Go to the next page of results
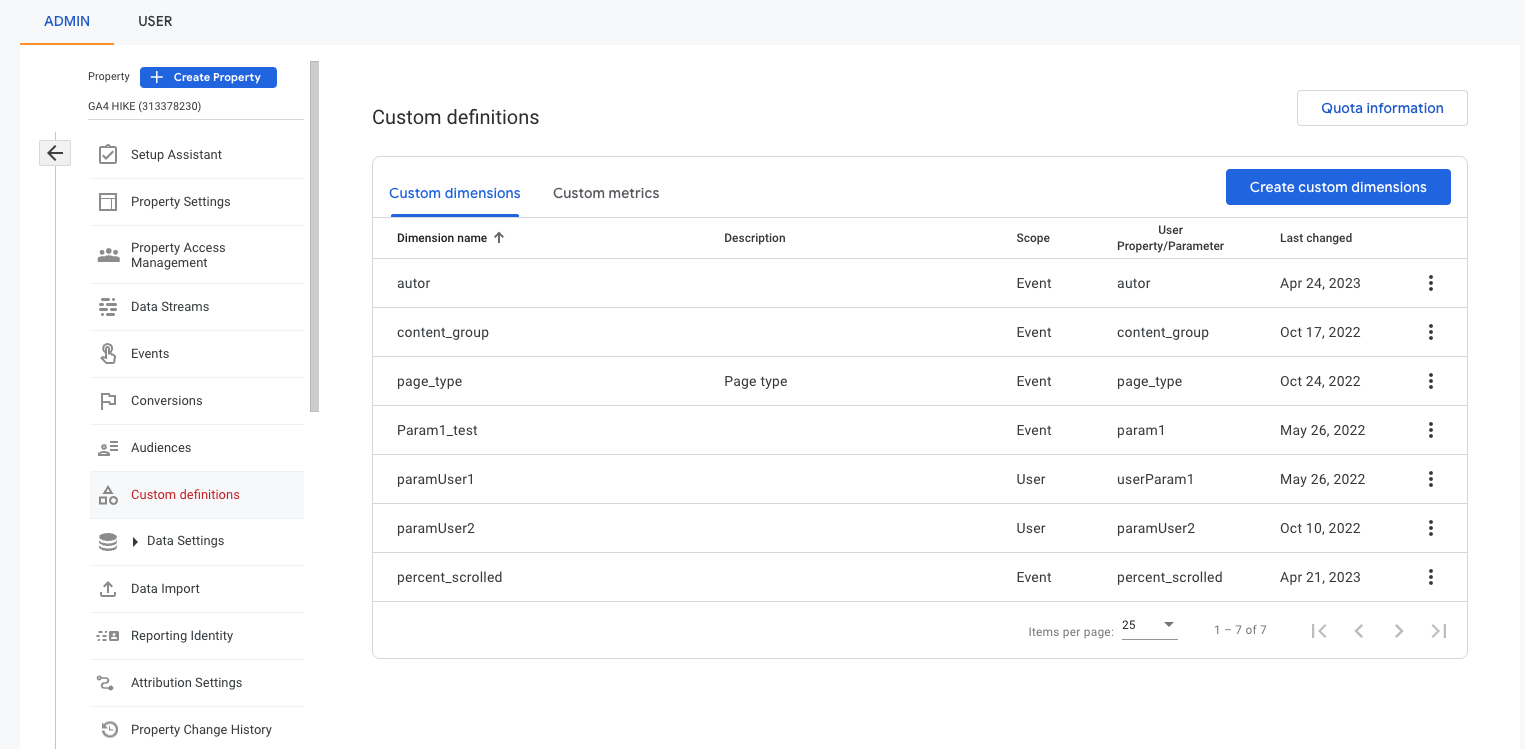Screen dimensions: 1525x749 (x=1399, y=631)
